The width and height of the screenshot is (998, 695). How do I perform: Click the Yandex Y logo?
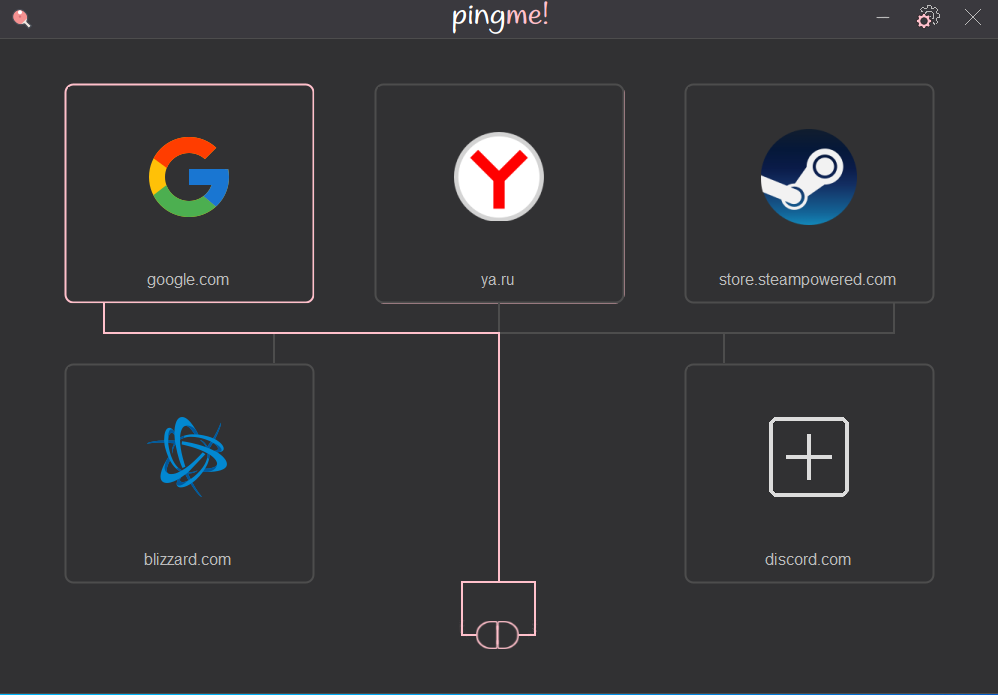point(499,177)
